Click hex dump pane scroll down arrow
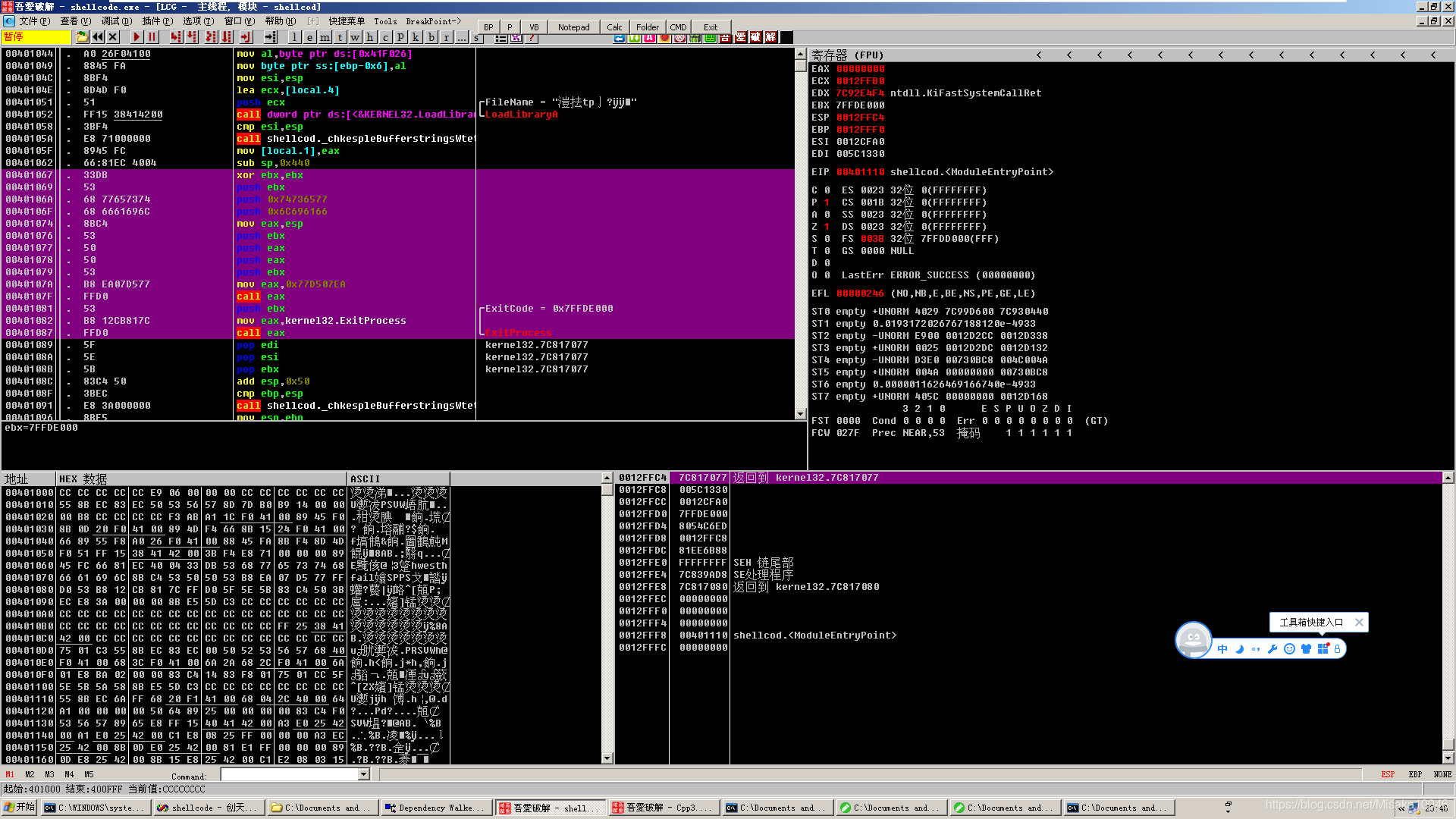1456x819 pixels. point(607,758)
